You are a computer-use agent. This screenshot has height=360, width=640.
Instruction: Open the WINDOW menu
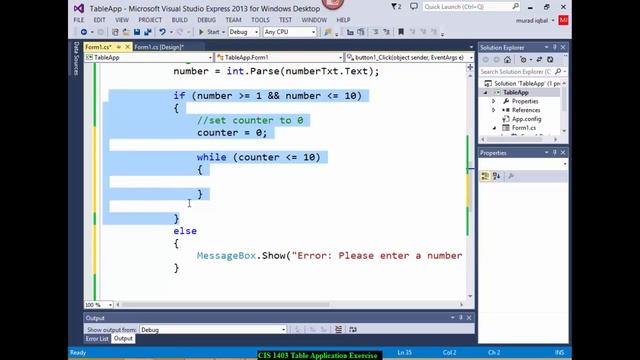pyautogui.click(x=314, y=20)
